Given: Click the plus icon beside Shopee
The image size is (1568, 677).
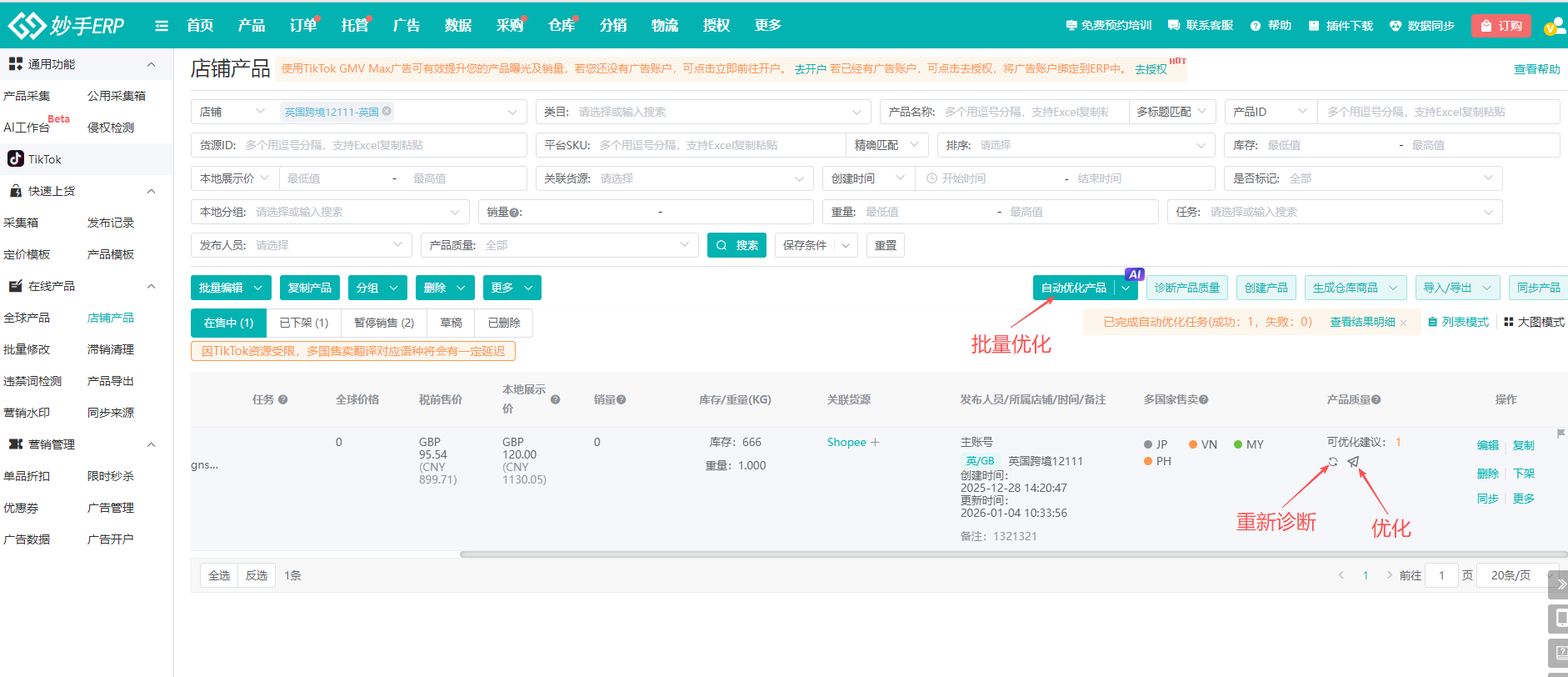Looking at the screenshot, I should [875, 443].
